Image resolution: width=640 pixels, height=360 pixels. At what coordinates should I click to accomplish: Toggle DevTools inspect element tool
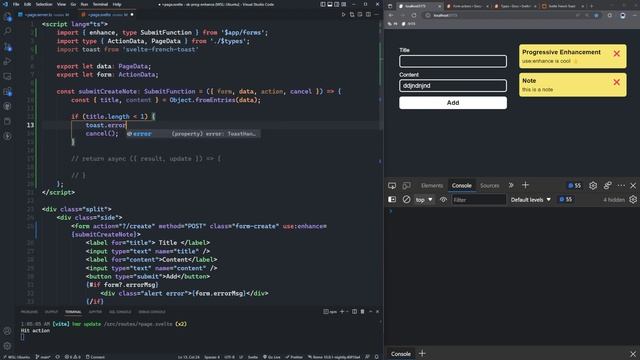[392, 186]
